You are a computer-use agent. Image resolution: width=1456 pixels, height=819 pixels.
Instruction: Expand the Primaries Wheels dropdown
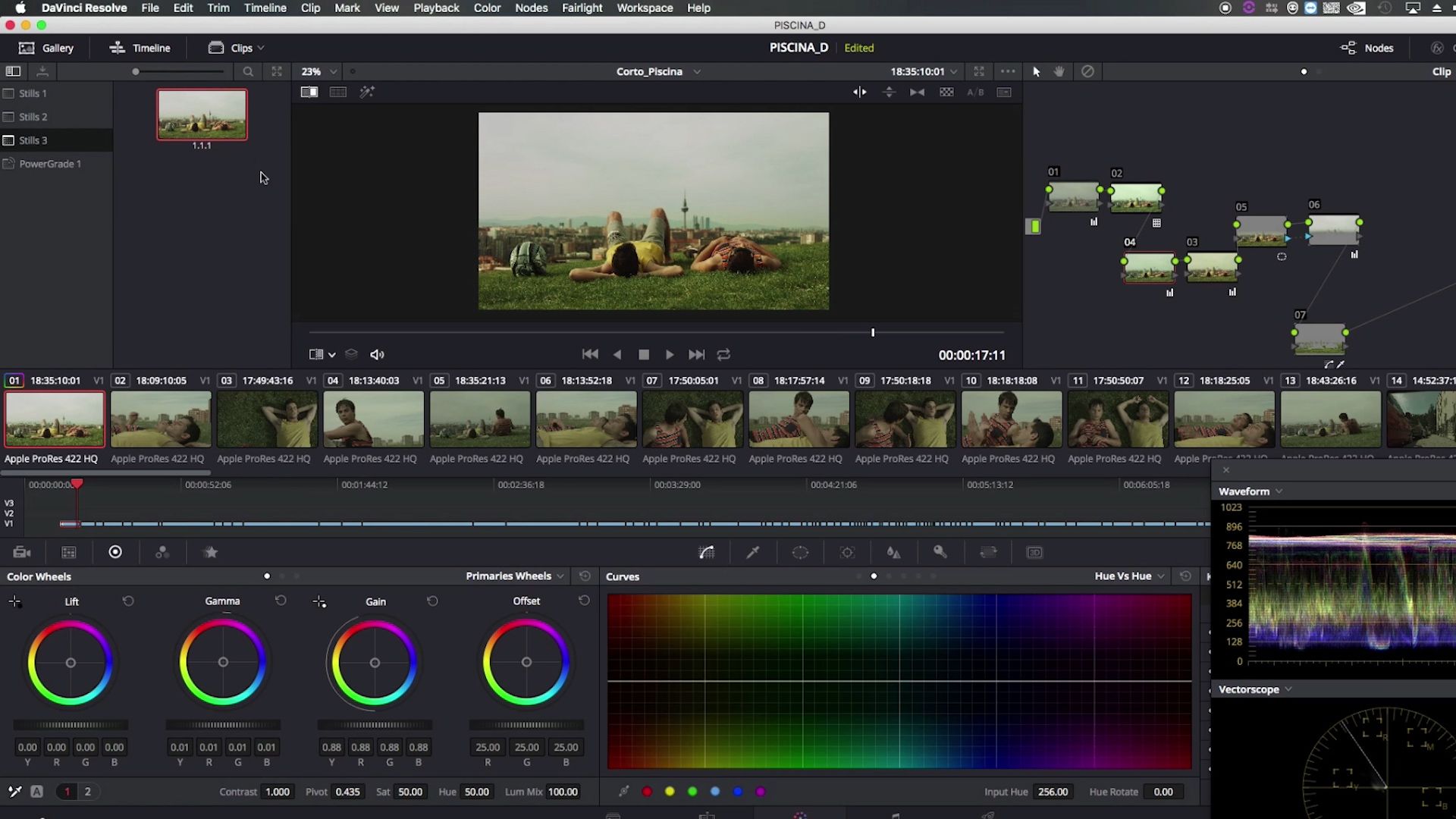(515, 576)
